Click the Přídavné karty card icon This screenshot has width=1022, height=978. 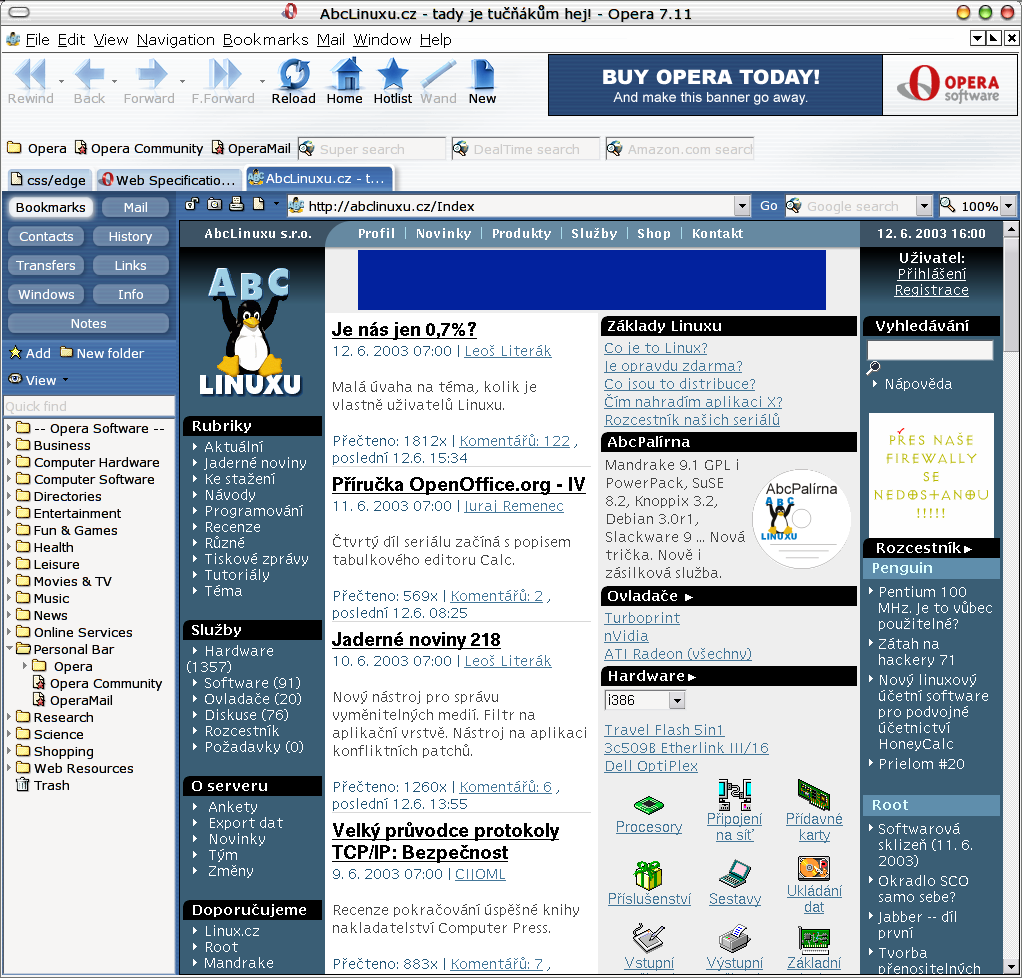(814, 794)
